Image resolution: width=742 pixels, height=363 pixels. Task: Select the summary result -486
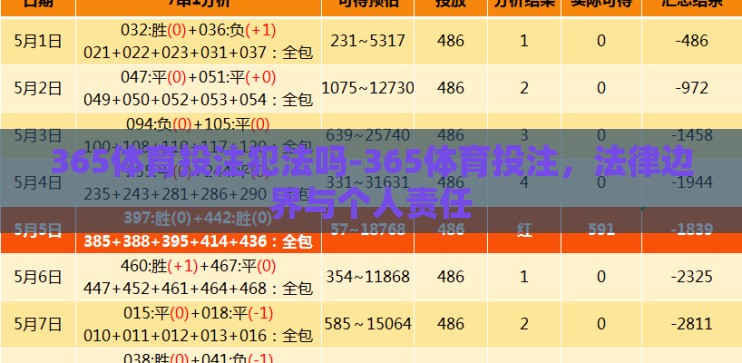click(x=691, y=41)
